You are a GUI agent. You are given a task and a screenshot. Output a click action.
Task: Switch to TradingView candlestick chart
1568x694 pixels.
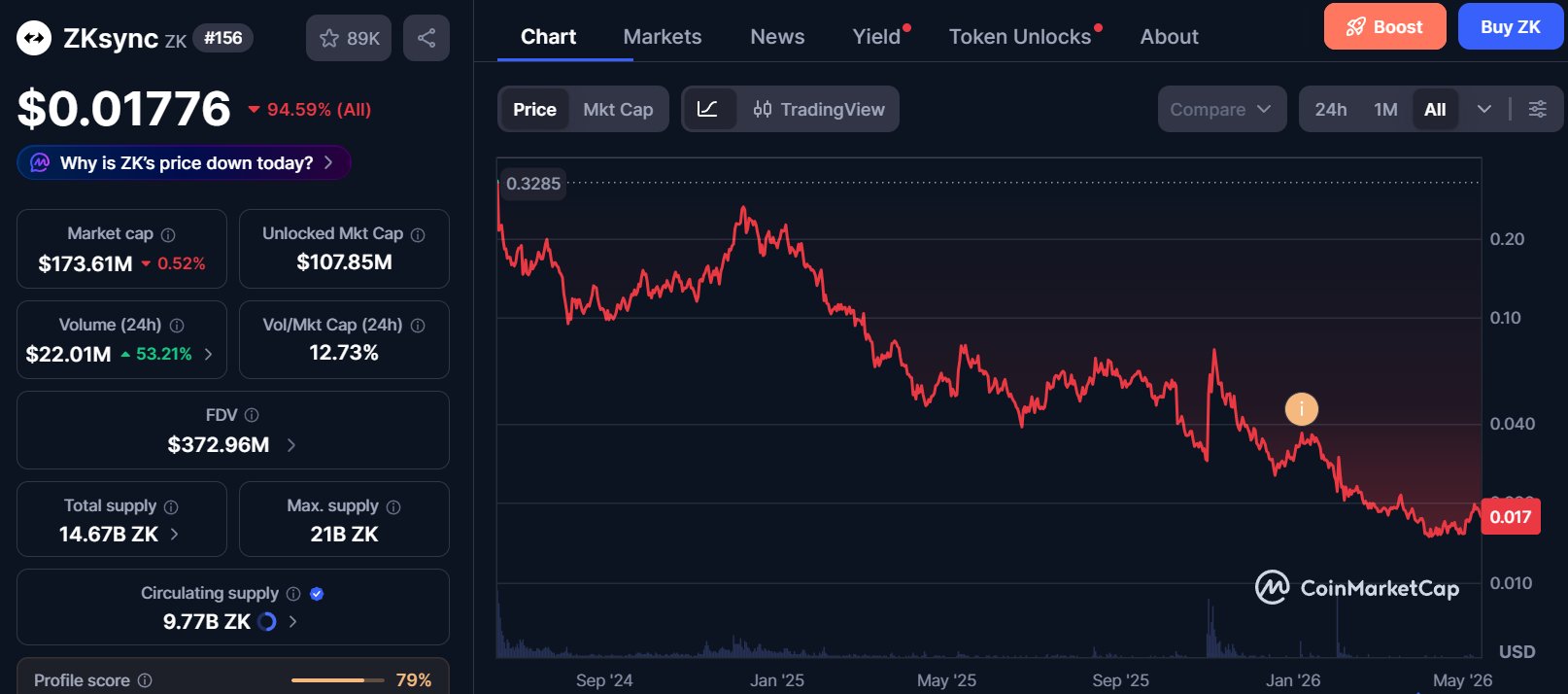(819, 110)
